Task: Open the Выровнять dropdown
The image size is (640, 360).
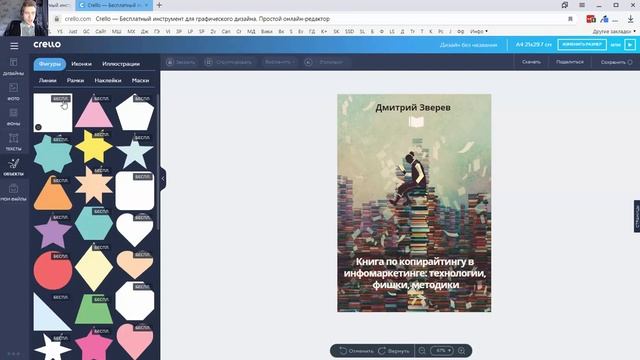Action: point(280,62)
